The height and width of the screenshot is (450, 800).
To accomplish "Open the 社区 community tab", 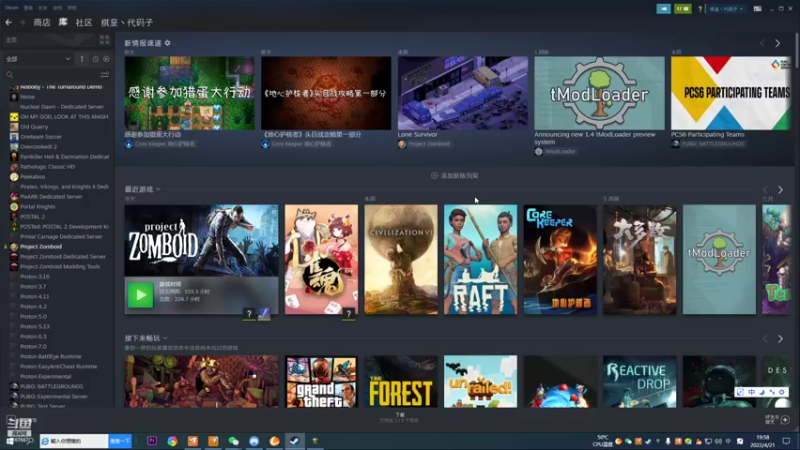I will point(84,22).
